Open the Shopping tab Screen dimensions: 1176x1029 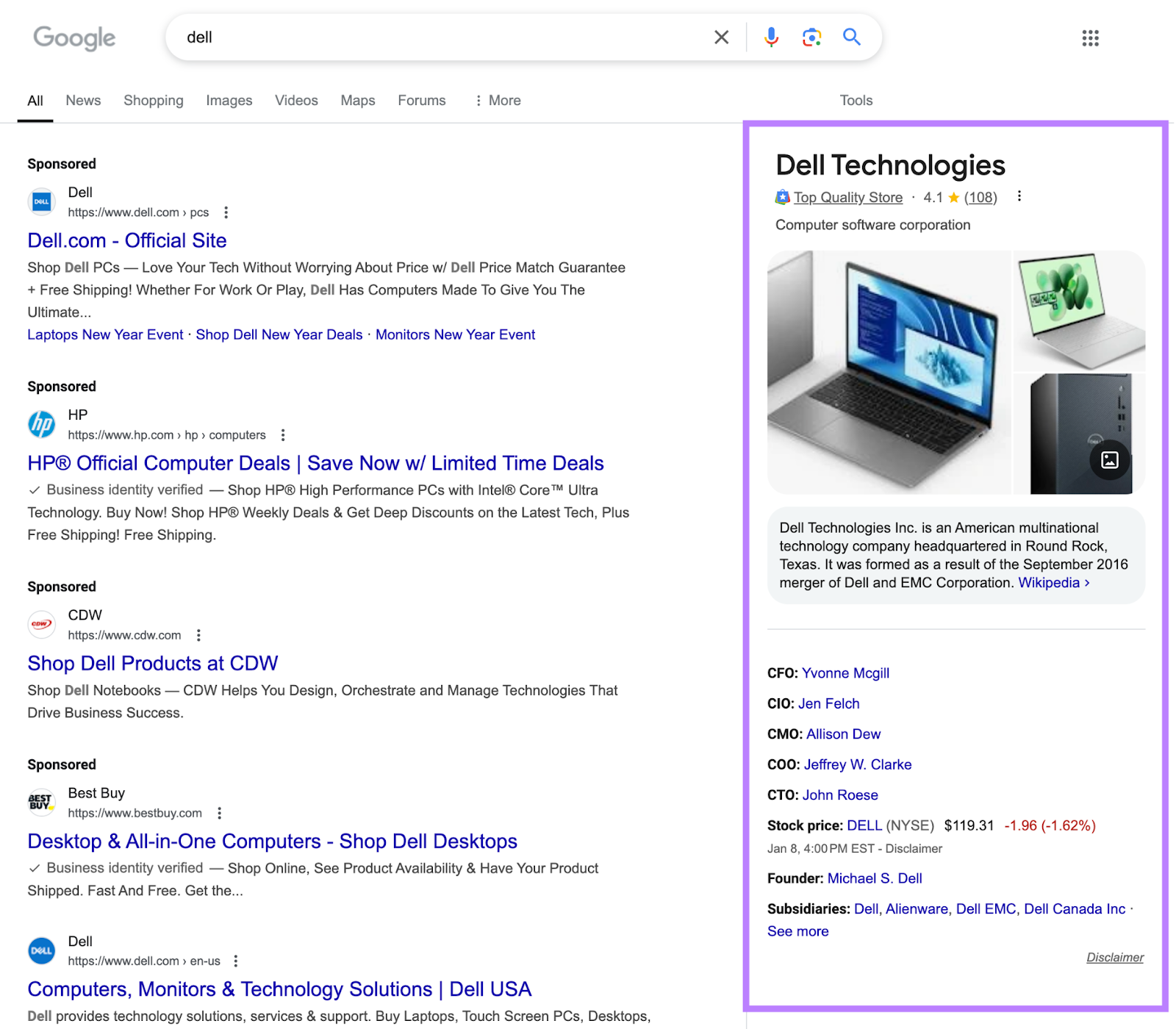153,100
